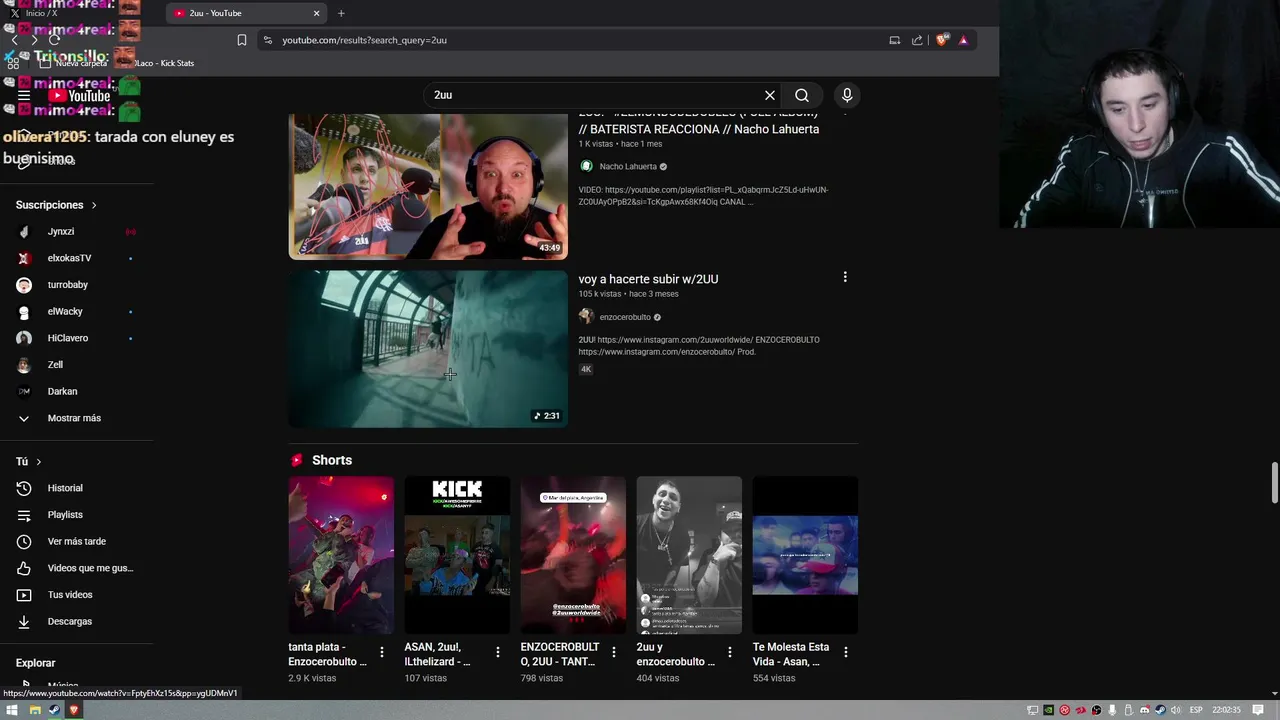Open the YouTube hamburger guide menu
Screen dimensions: 1280x720
[24, 96]
